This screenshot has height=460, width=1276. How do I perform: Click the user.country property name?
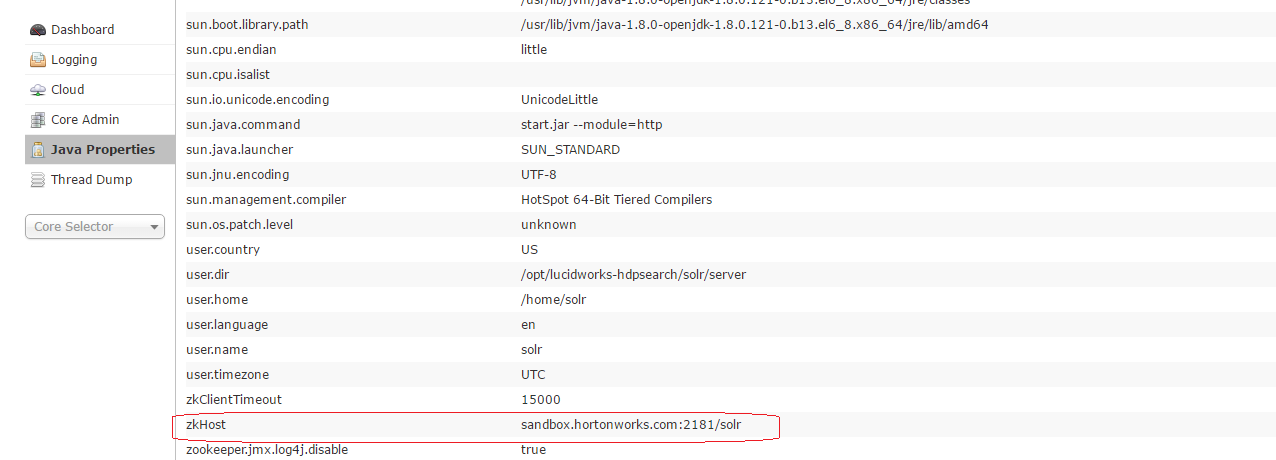pos(223,250)
